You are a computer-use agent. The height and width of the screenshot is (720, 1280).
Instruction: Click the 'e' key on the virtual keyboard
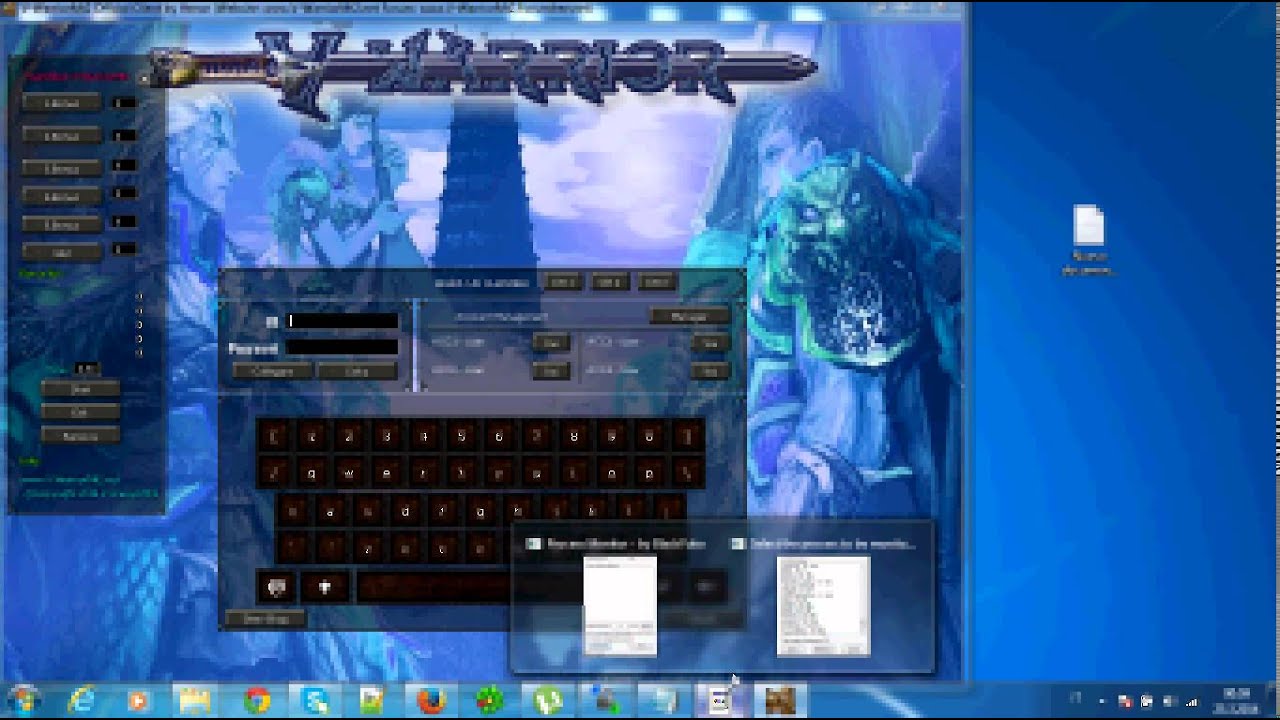click(387, 473)
